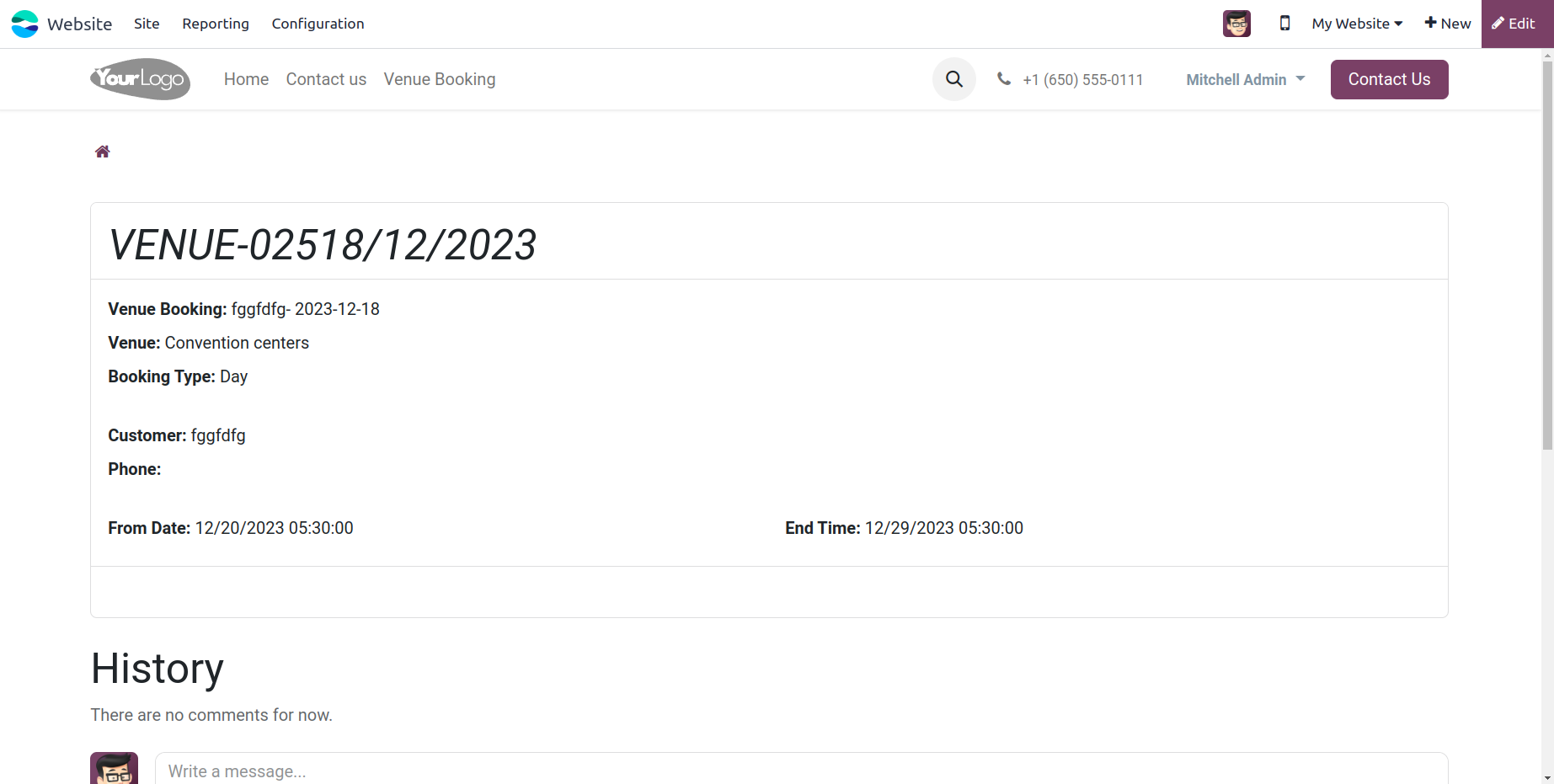Open the user avatar in top bar

tap(1236, 24)
